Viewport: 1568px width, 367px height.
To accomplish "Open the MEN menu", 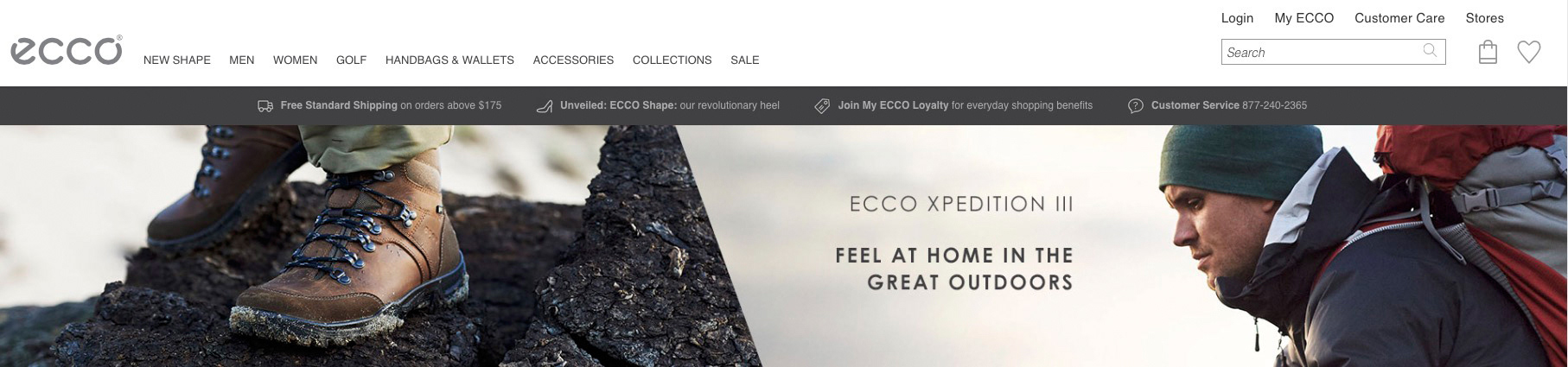I will click(x=242, y=60).
